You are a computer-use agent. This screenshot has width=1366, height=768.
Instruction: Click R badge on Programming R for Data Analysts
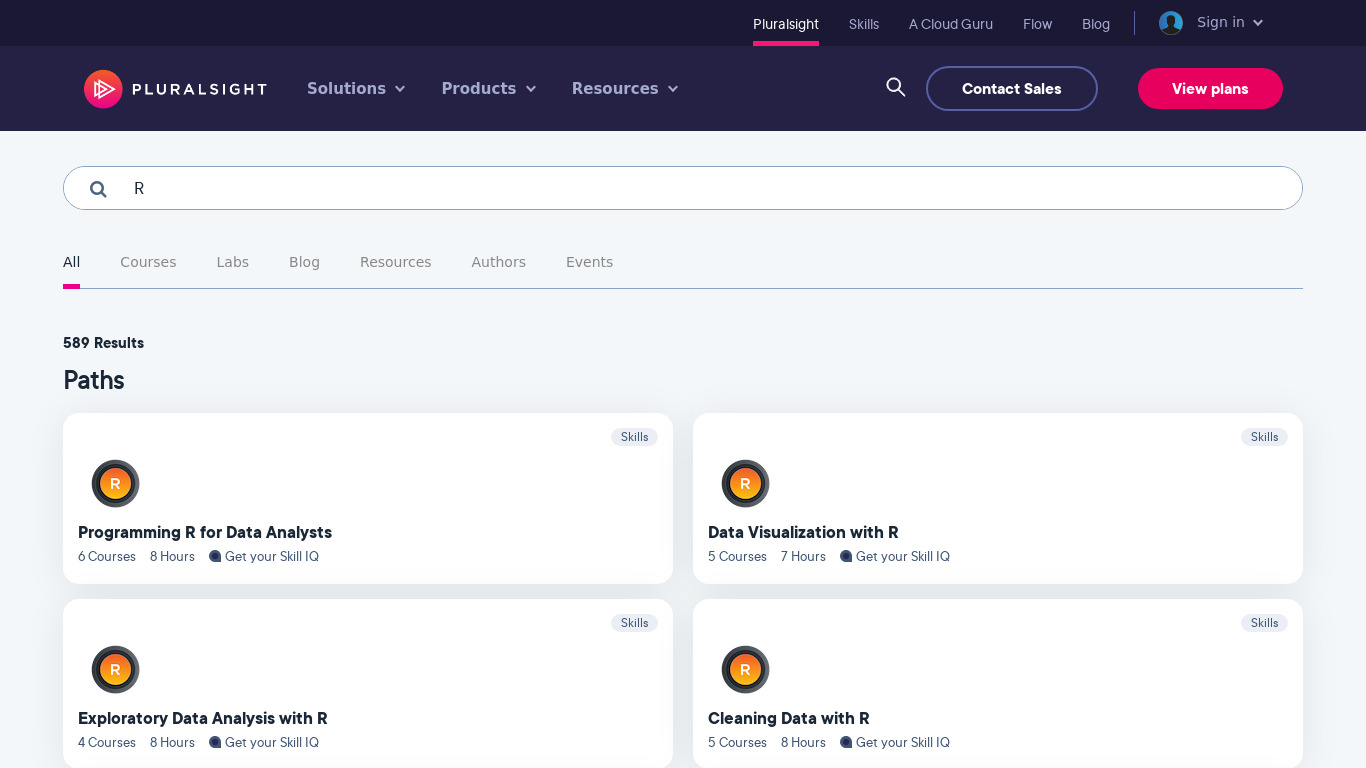tap(115, 484)
